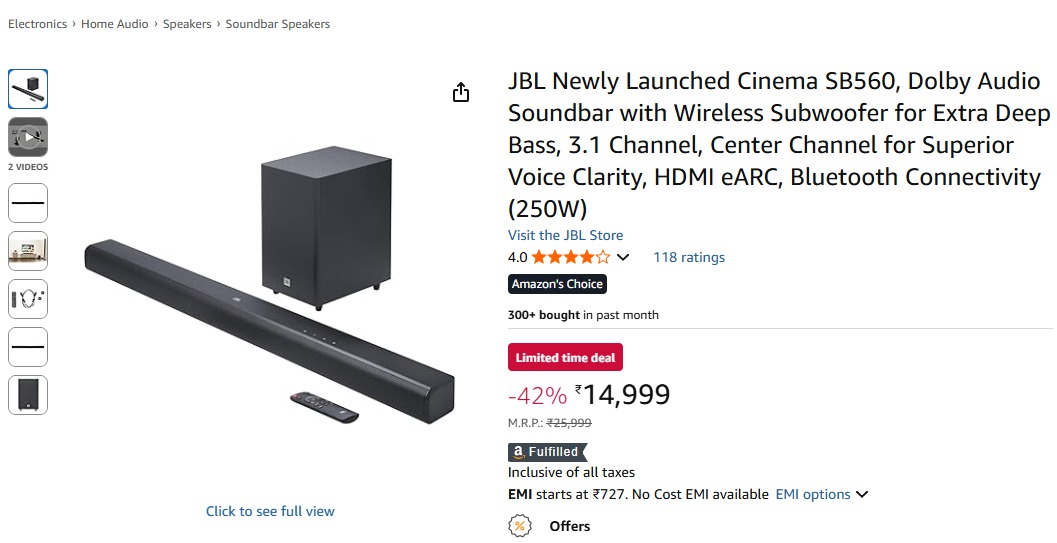Viewport: 1057px width, 543px height.
Task: Click the star rating icons
Action: click(570, 257)
